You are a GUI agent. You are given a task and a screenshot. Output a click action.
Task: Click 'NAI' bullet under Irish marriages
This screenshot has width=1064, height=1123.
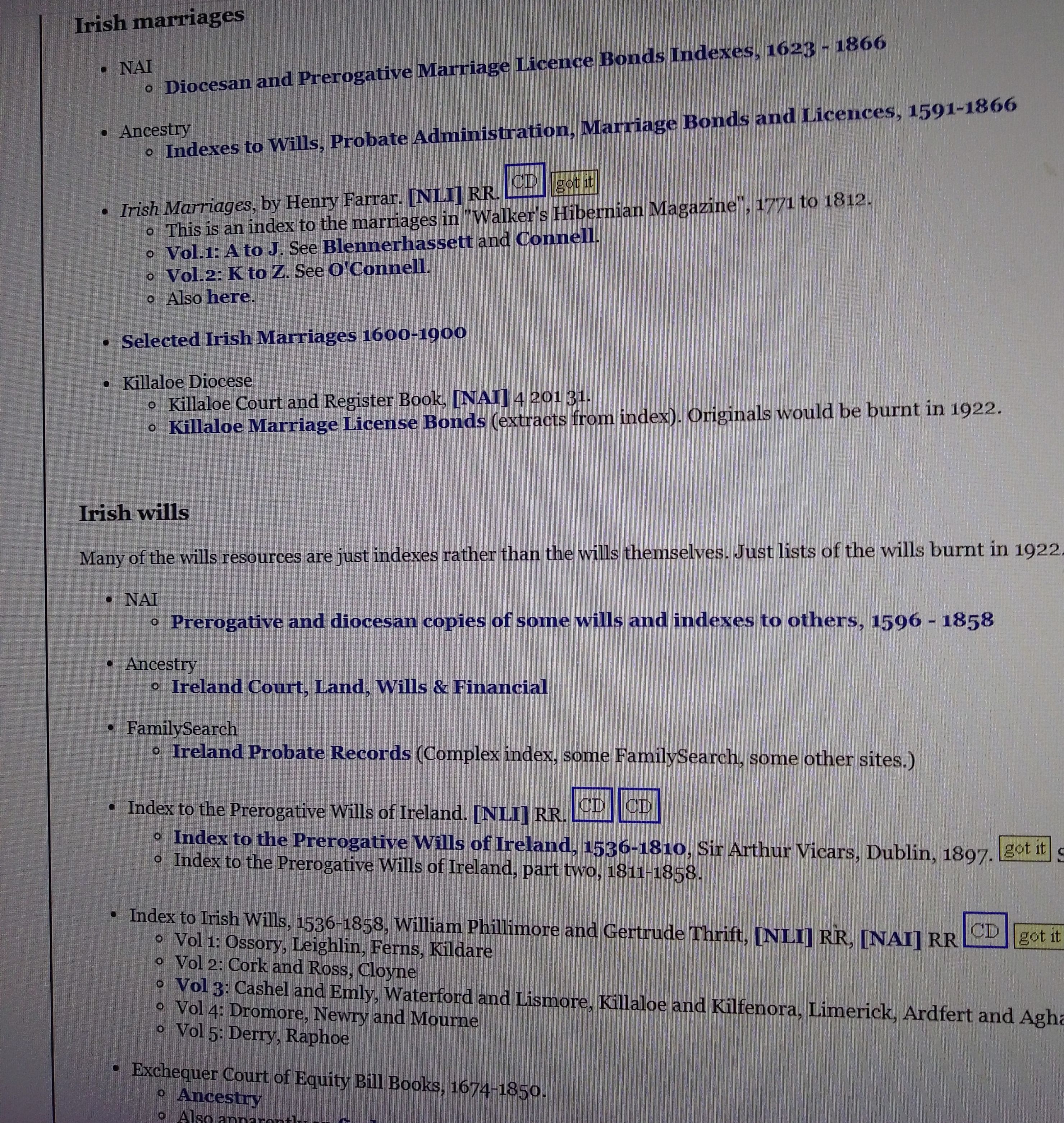136,68
